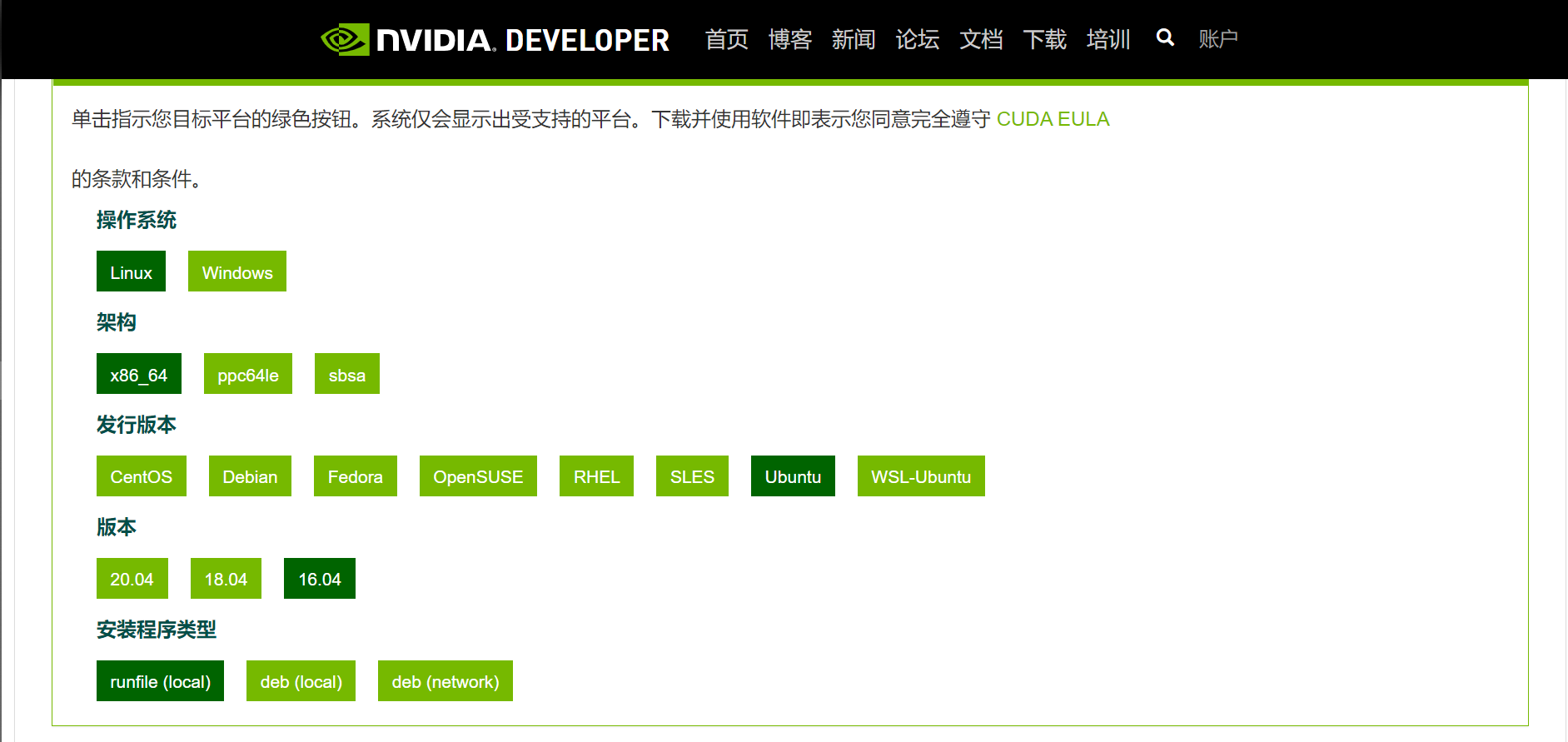The height and width of the screenshot is (742, 1568).
Task: Pick the ppc64le architecture
Action: (248, 374)
